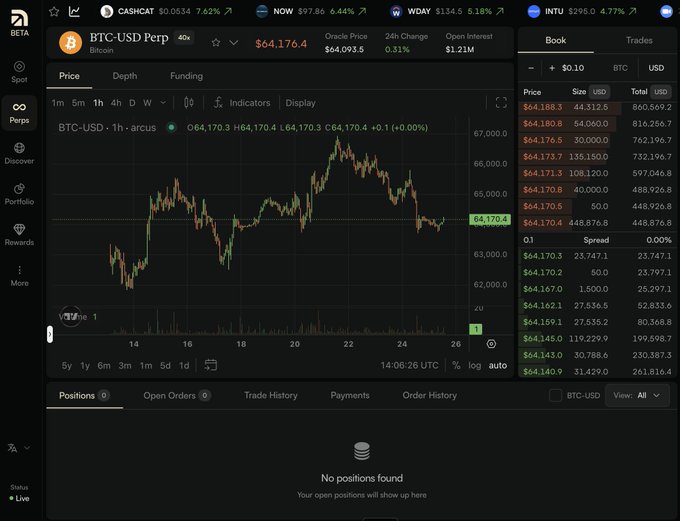Toggle percent scale on chart
This screenshot has height=521, width=680.
click(x=456, y=365)
